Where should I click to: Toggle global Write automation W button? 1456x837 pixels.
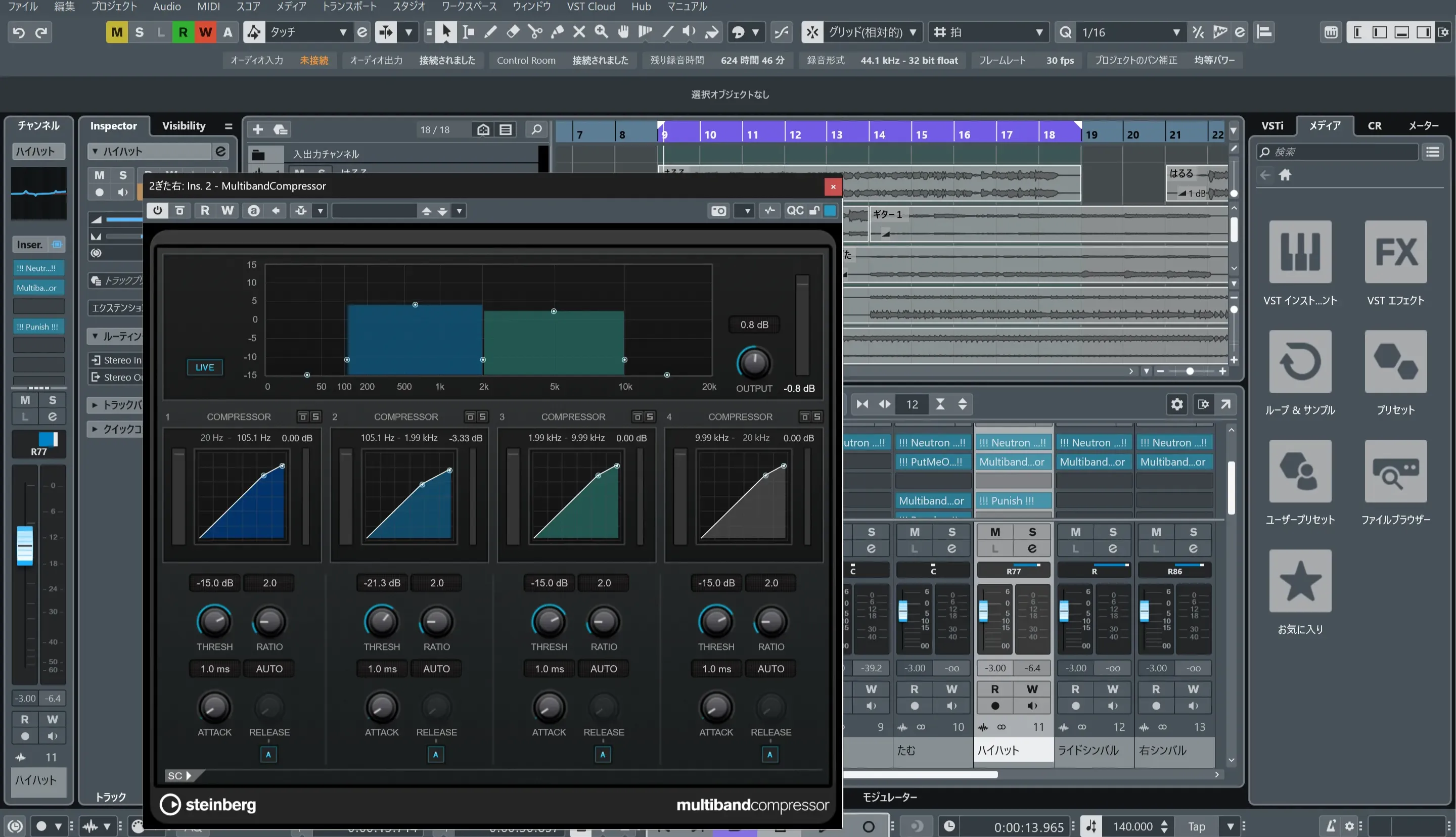point(205,32)
